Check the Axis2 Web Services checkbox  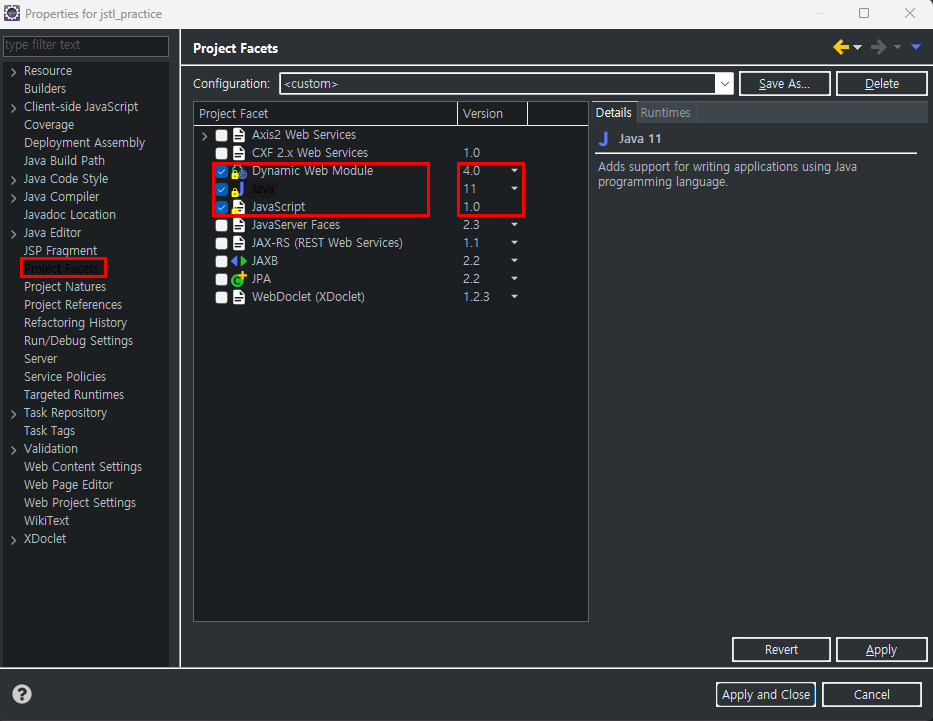point(221,135)
